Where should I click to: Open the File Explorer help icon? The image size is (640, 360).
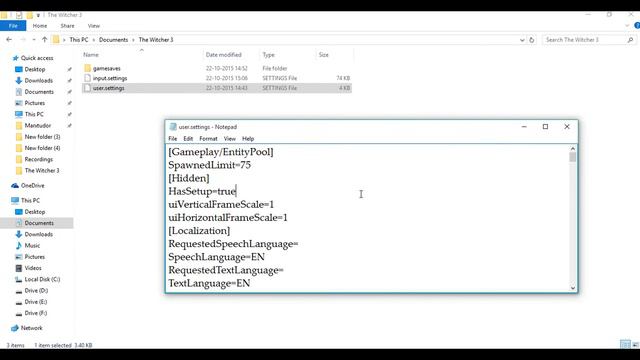[637, 26]
